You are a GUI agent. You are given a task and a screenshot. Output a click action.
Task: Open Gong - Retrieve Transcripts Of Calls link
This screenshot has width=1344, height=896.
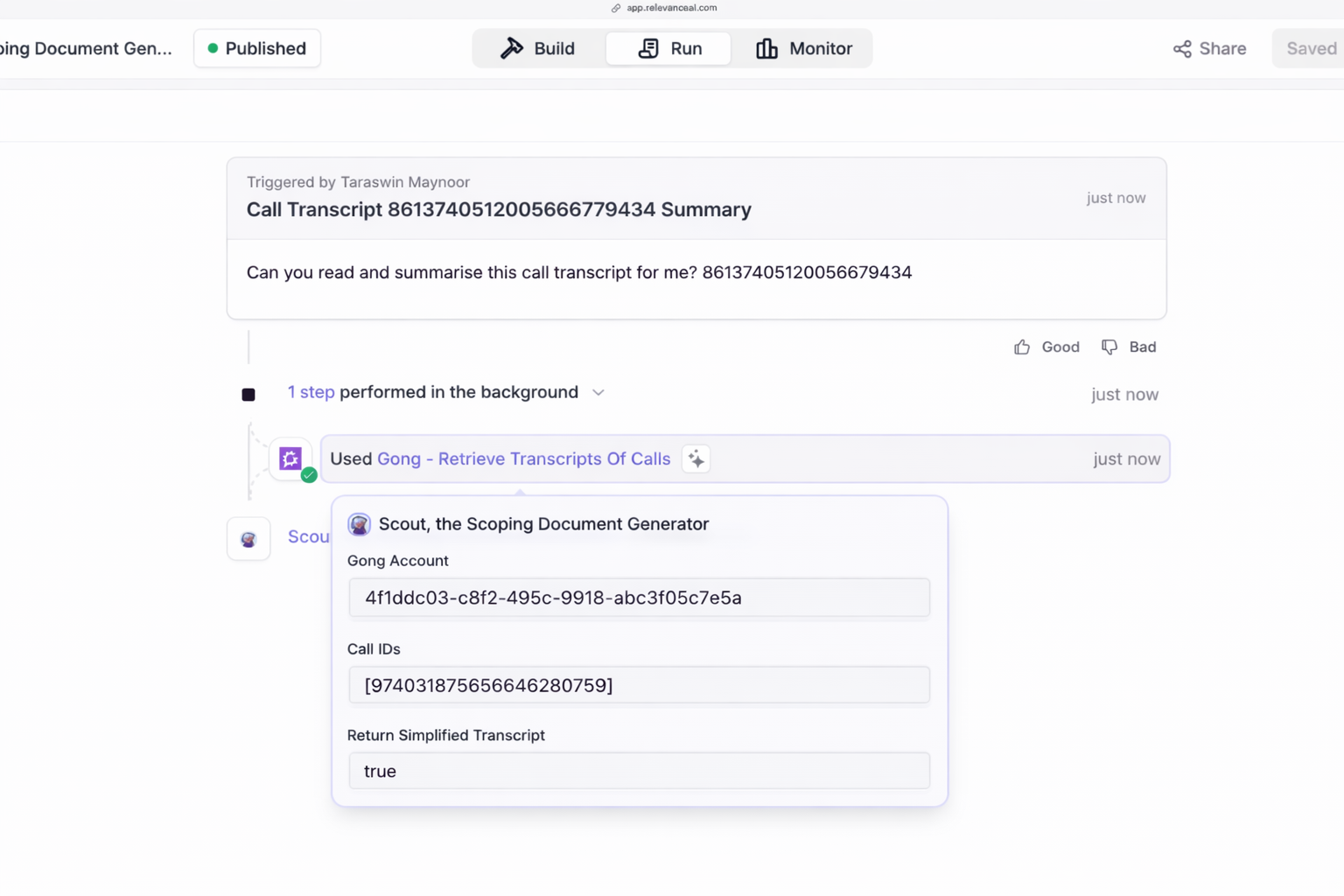click(523, 459)
